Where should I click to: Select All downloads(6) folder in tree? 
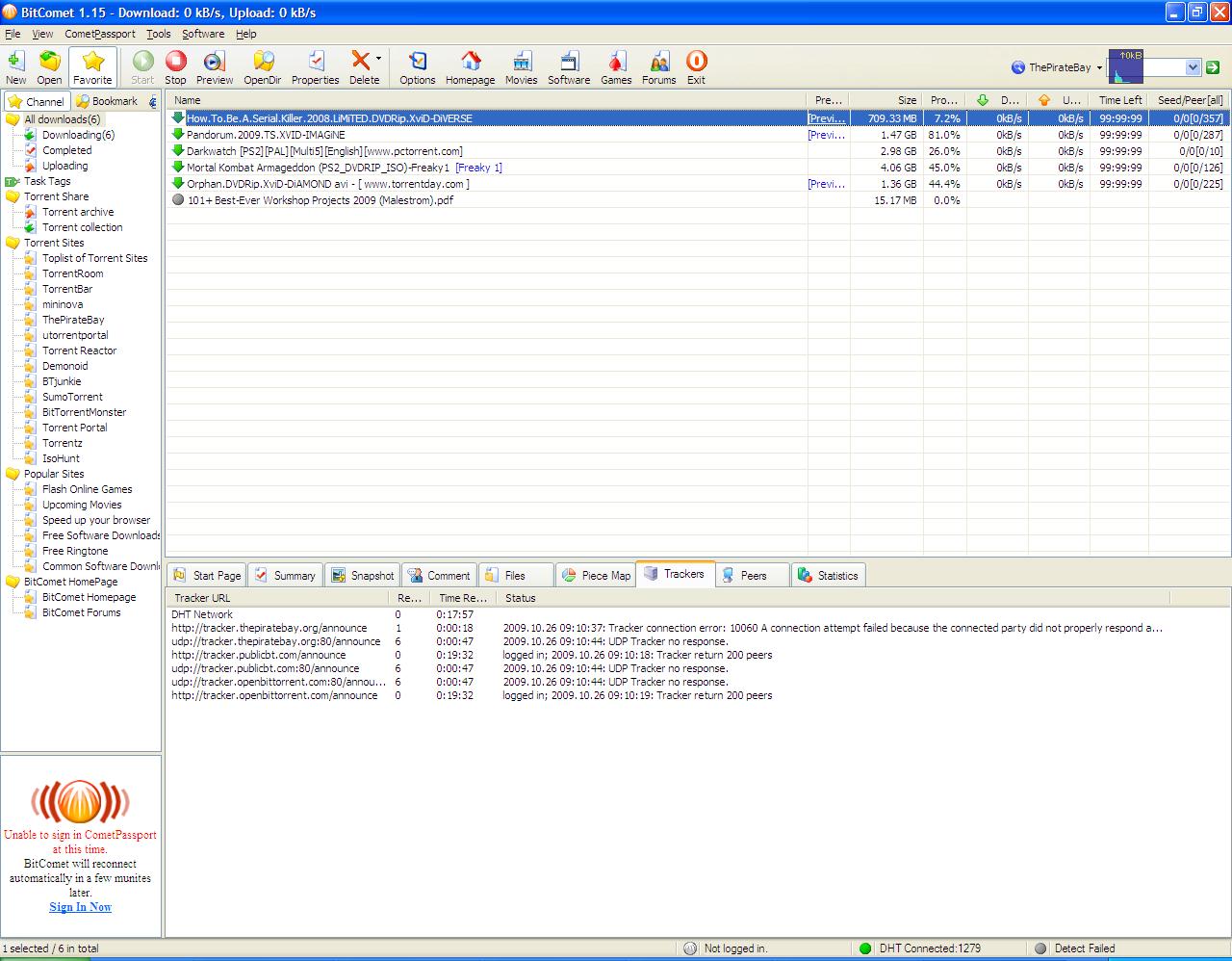(62, 119)
